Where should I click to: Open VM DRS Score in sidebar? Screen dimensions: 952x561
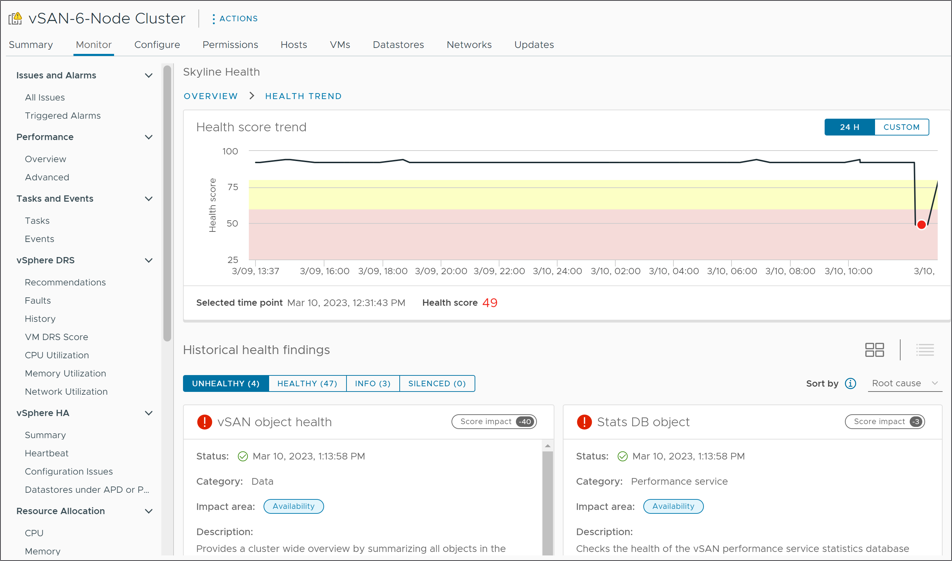(56, 337)
